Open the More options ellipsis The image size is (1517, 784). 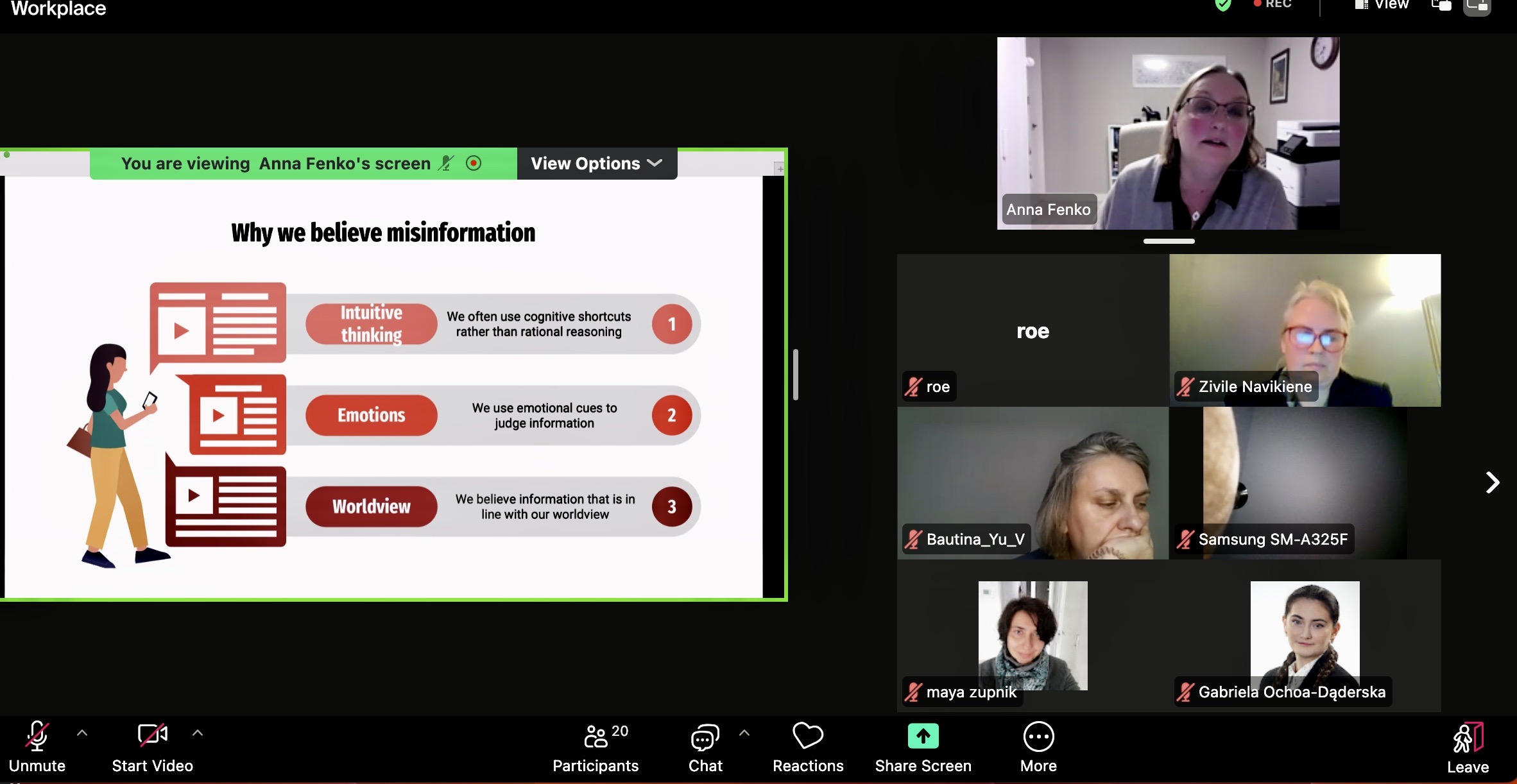(1038, 737)
